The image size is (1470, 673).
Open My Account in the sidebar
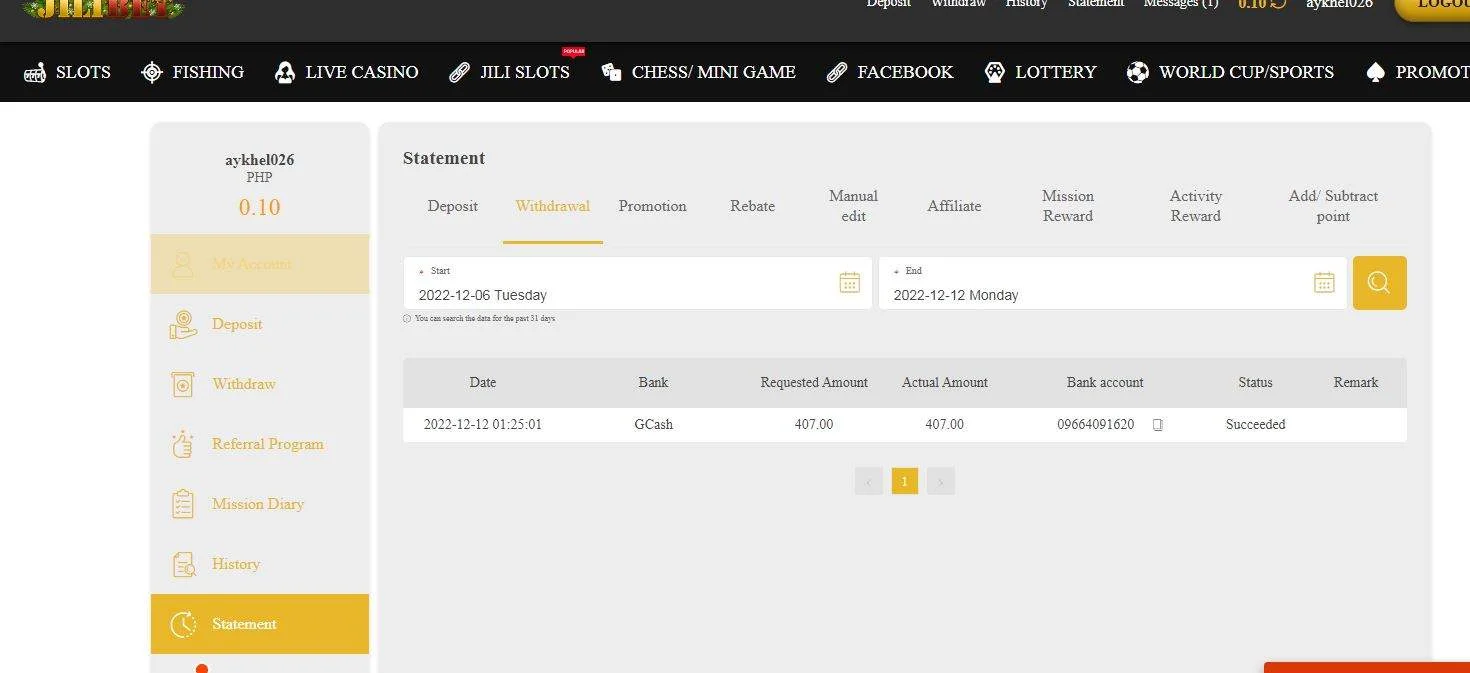pos(260,264)
